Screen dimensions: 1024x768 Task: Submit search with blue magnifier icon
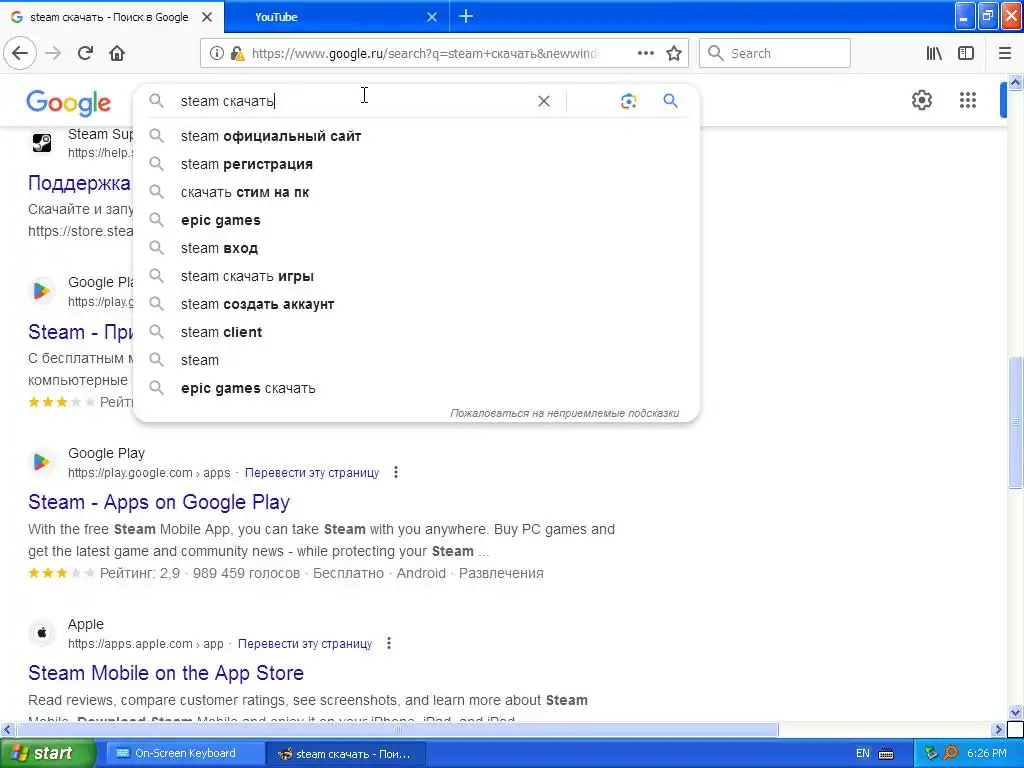click(670, 101)
